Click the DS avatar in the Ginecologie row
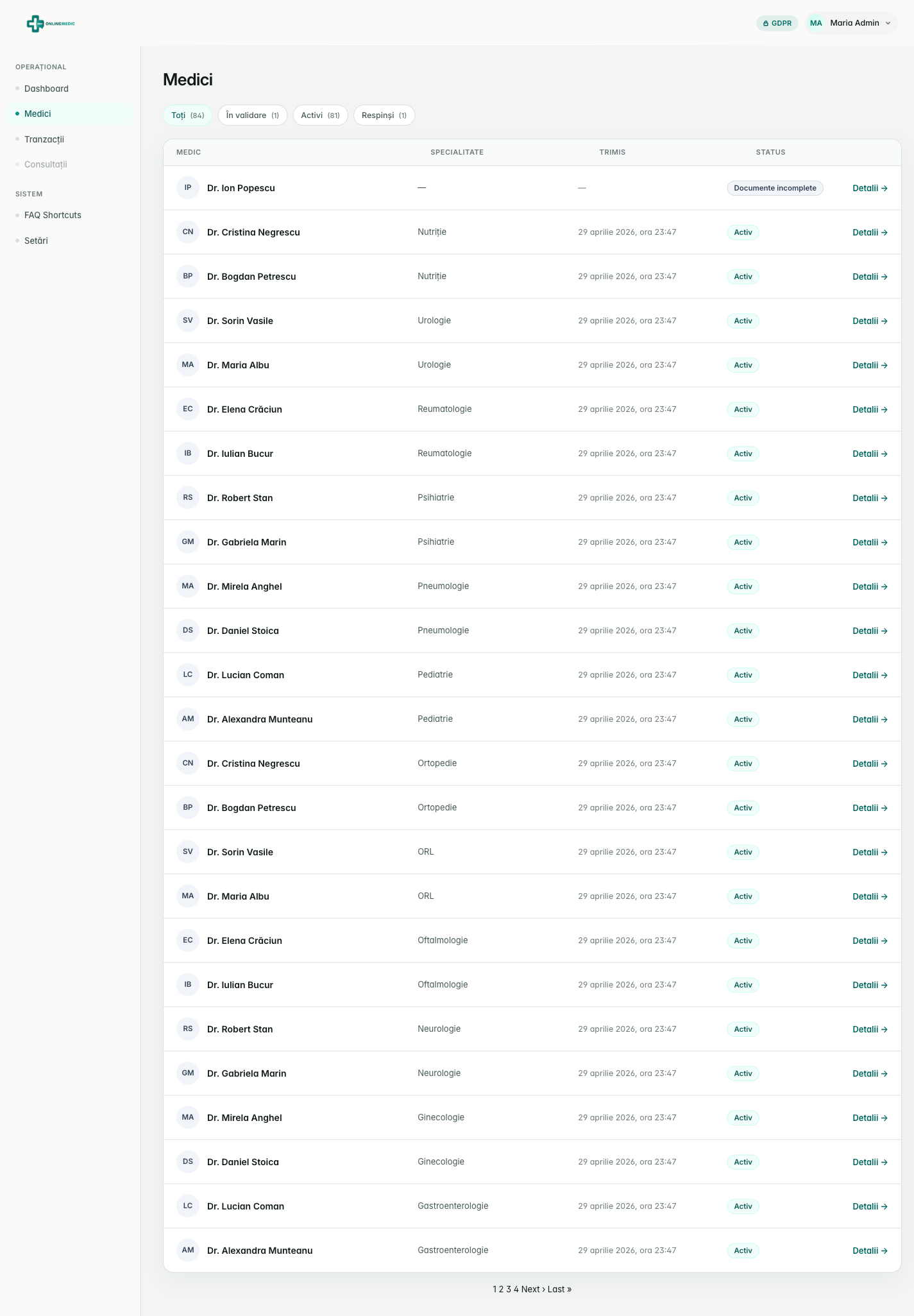Viewport: 914px width, 1316px height. pos(188,1162)
